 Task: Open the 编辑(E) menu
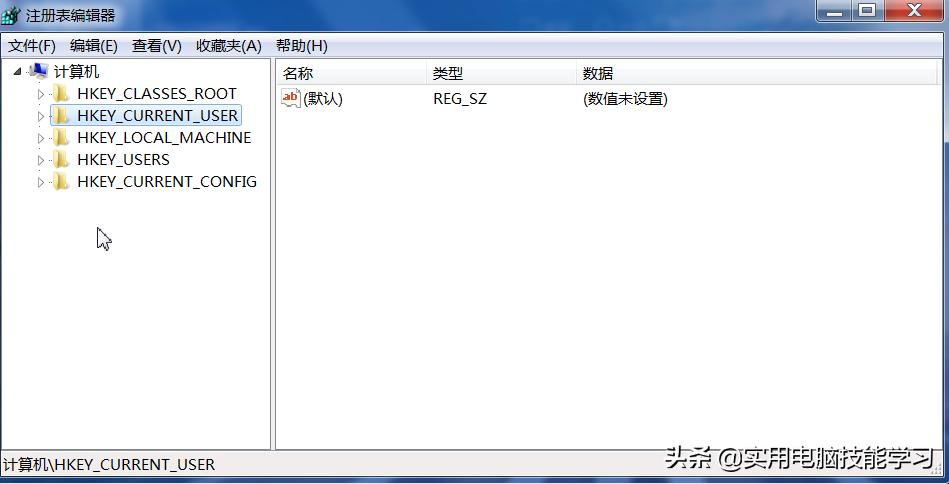(94, 46)
